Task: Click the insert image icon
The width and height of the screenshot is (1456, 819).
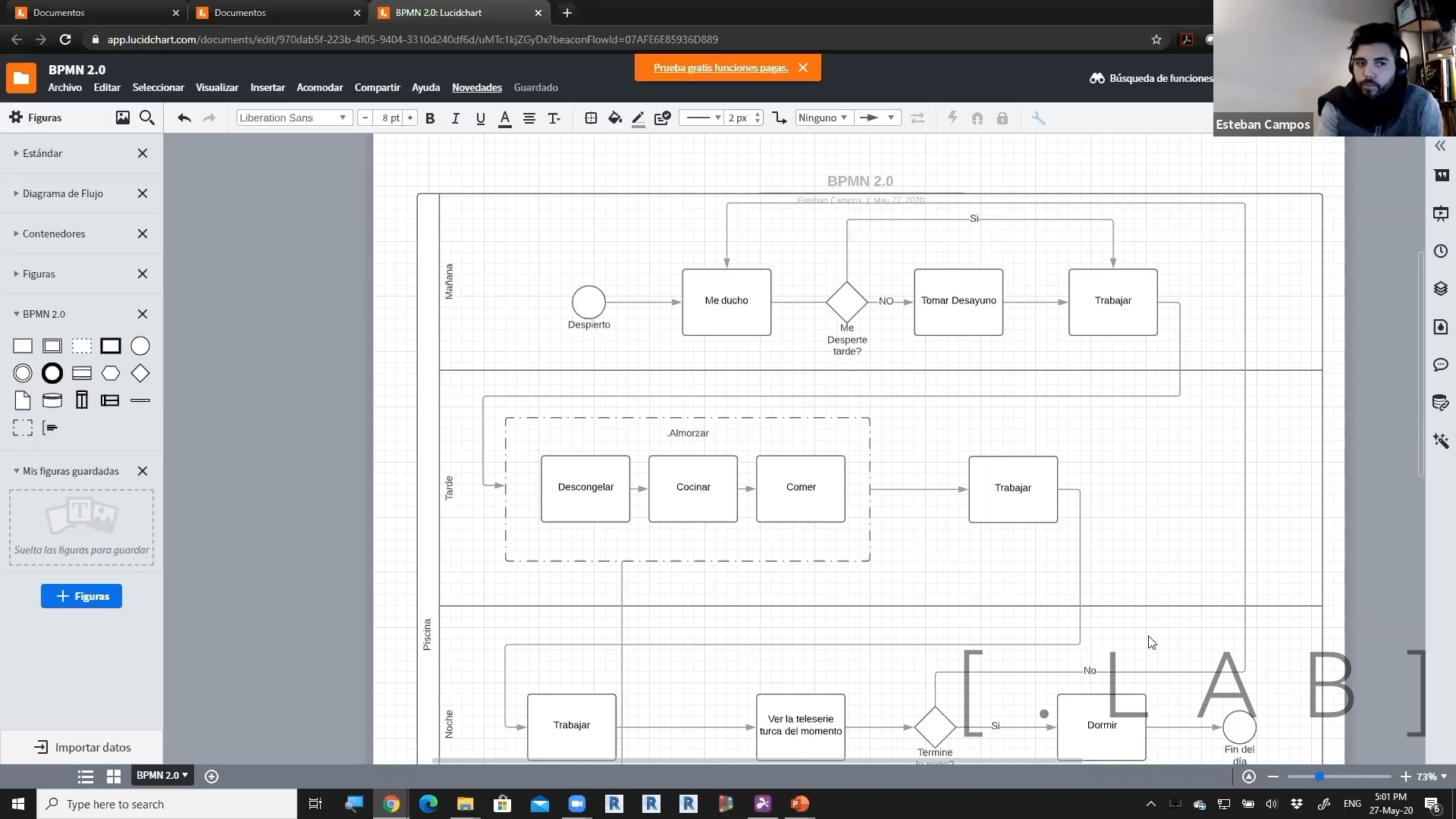Action: pyautogui.click(x=122, y=118)
